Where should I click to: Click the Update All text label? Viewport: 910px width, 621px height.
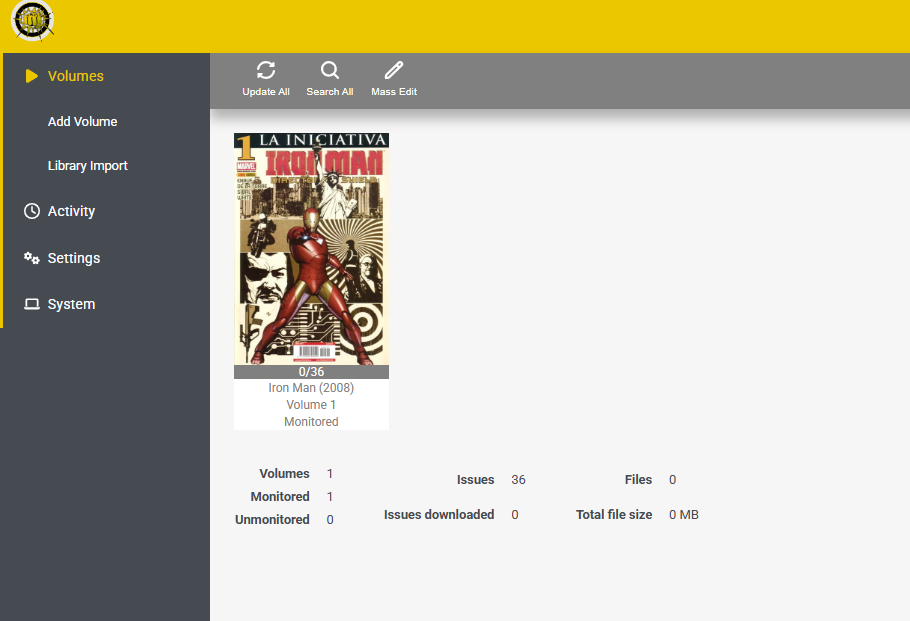click(266, 92)
